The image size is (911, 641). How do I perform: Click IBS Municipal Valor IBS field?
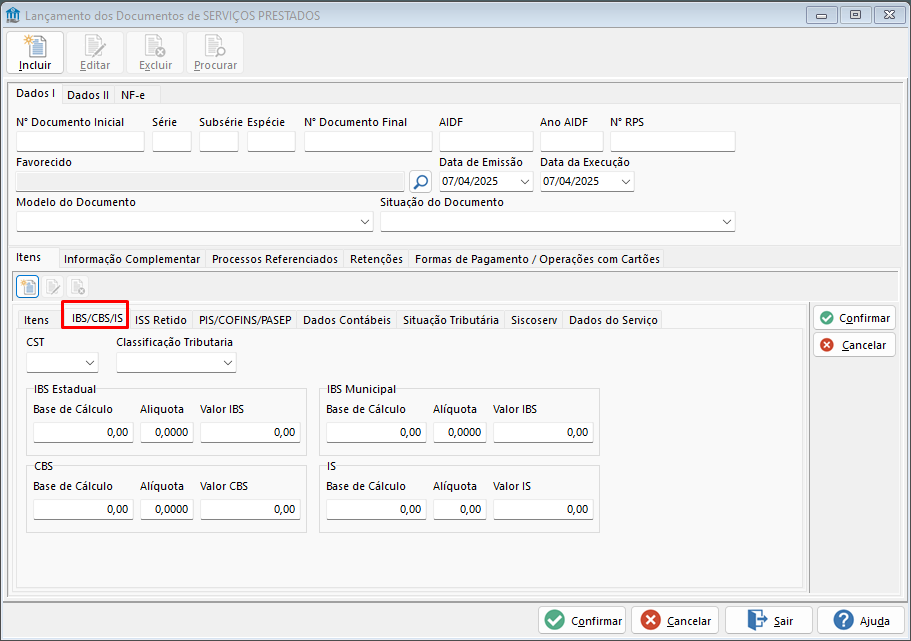click(543, 432)
